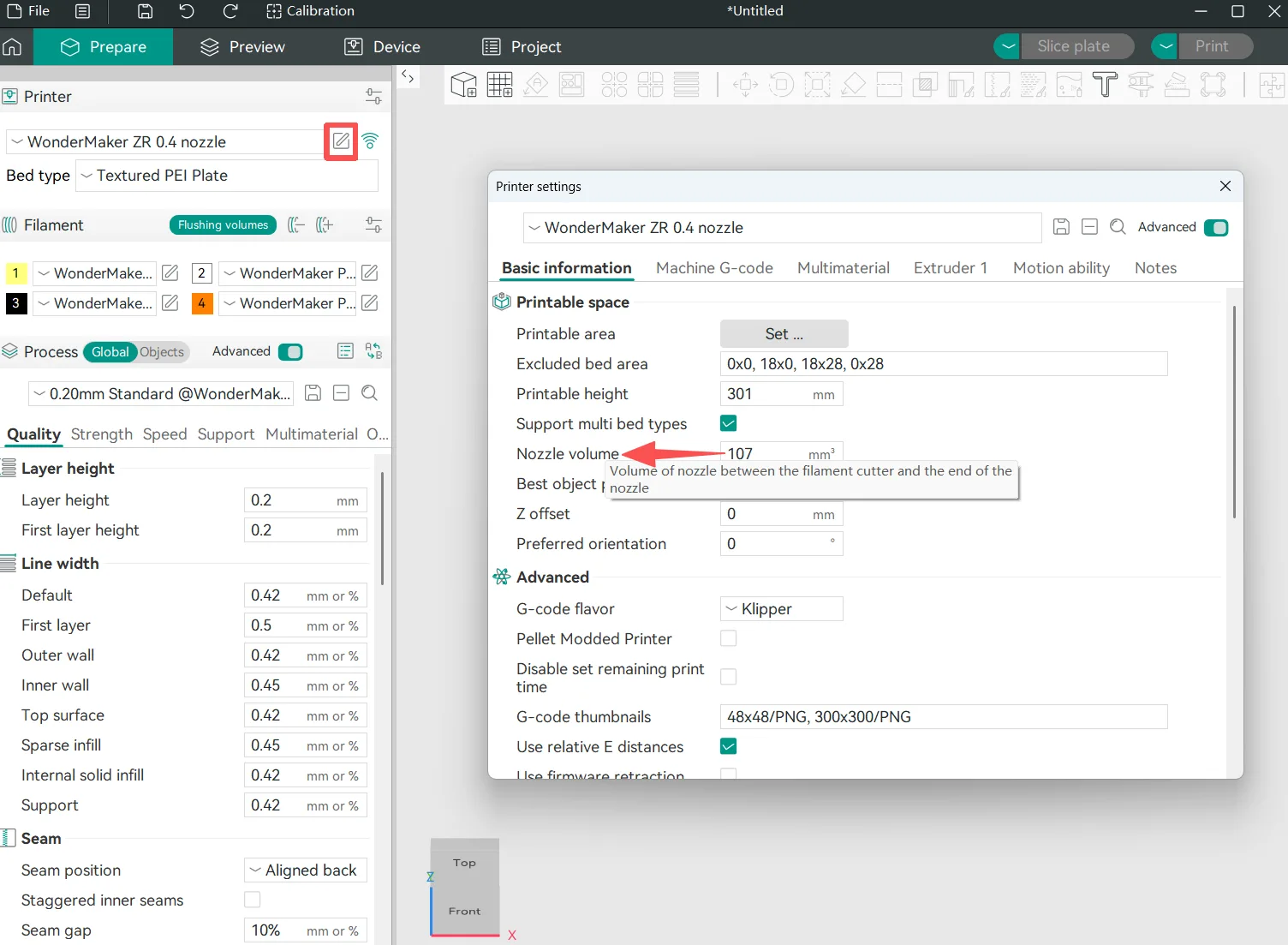Open the Machine G-code tab
This screenshot has width=1288, height=945.
point(714,268)
